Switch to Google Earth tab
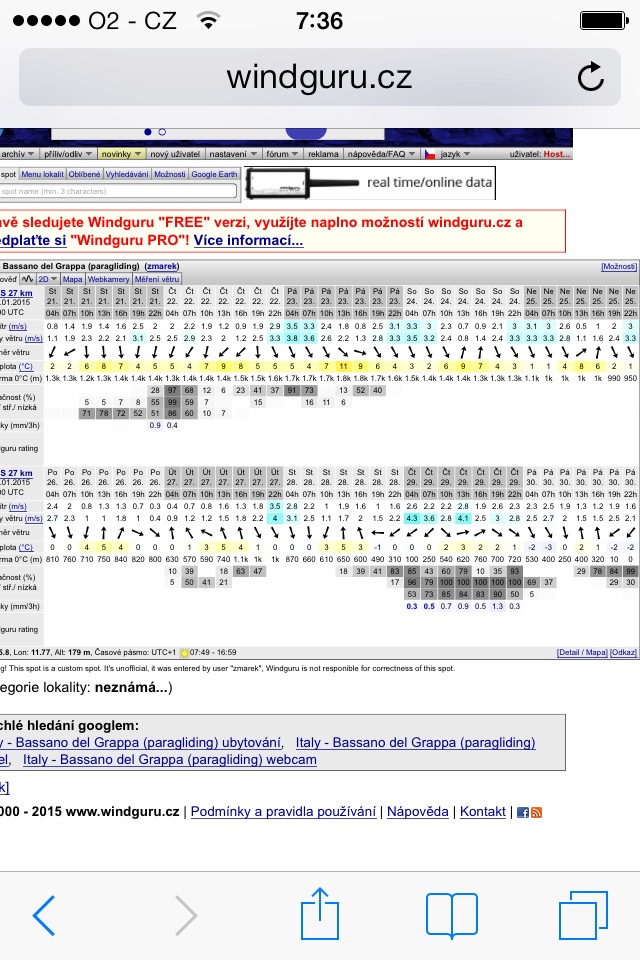The width and height of the screenshot is (640, 960). click(214, 174)
